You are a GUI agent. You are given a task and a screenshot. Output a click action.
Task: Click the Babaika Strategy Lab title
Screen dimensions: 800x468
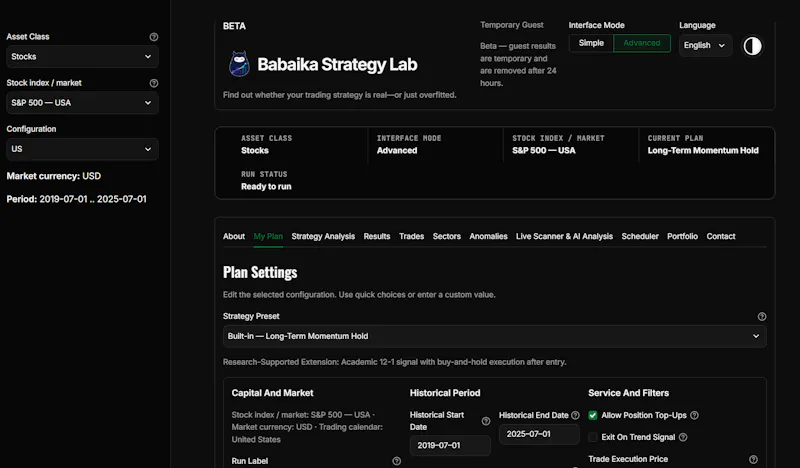click(x=337, y=64)
